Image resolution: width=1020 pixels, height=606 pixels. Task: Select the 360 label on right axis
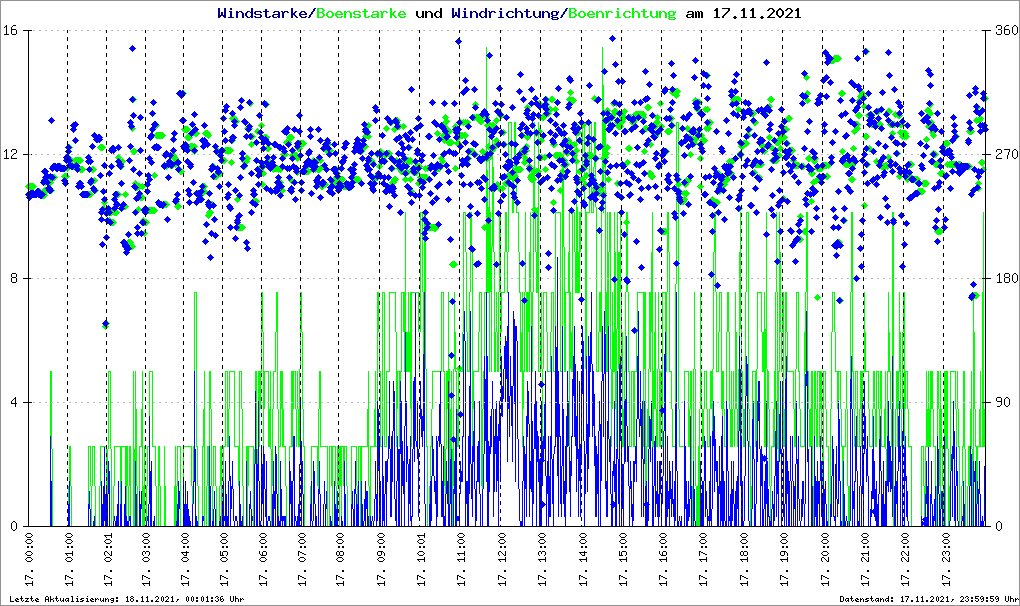pyautogui.click(x=1003, y=31)
